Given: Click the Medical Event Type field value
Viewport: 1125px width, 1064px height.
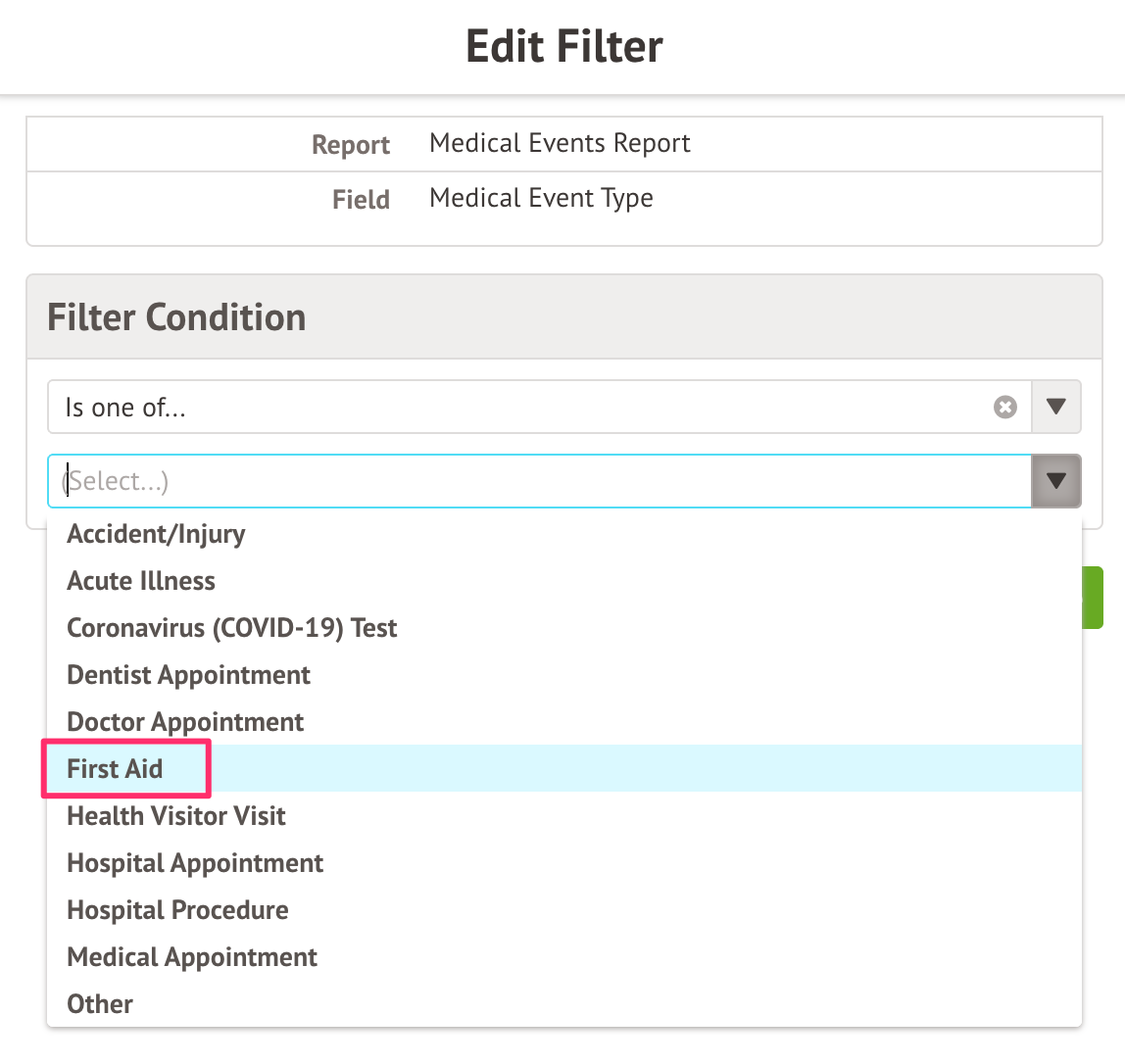Looking at the screenshot, I should tap(541, 198).
